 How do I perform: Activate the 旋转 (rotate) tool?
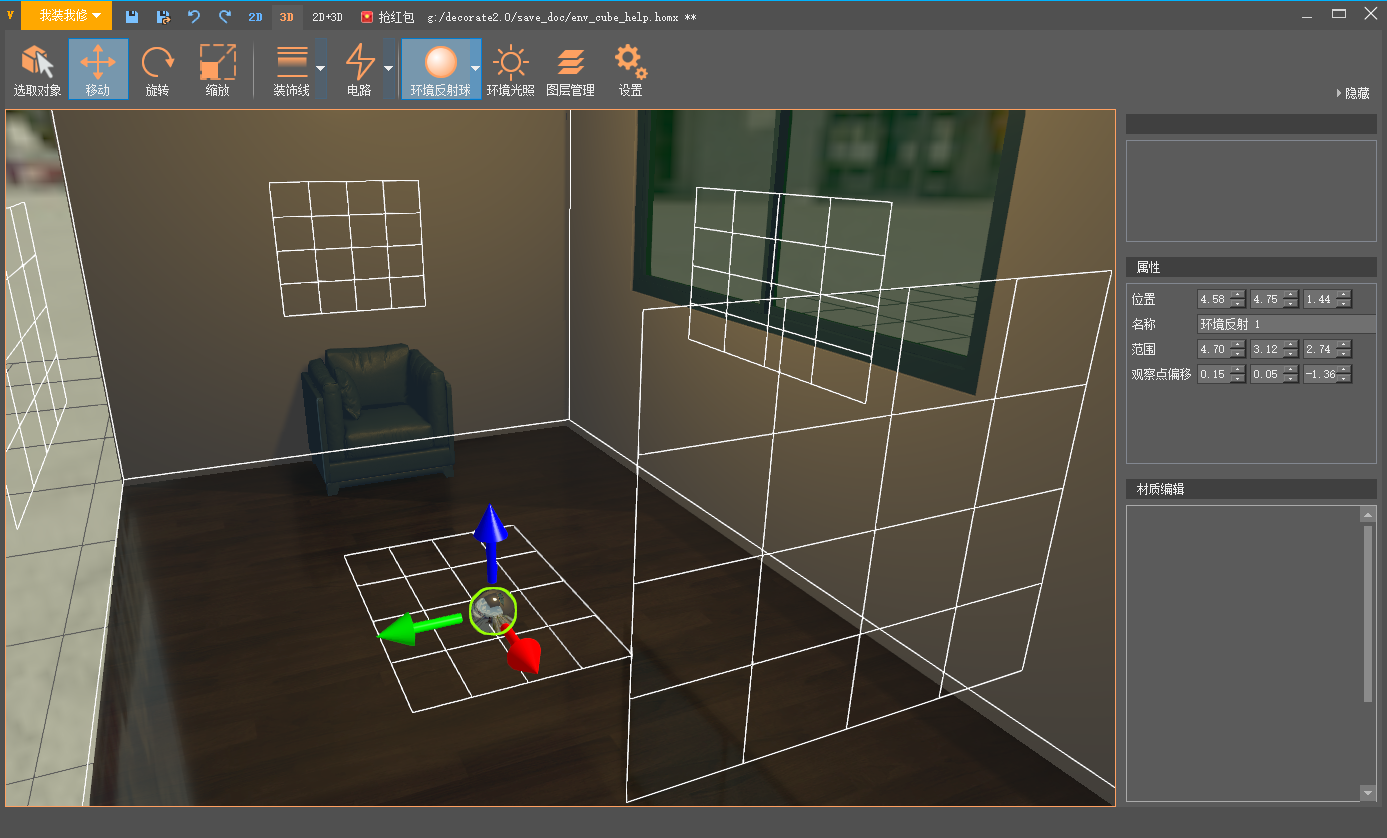pos(157,69)
